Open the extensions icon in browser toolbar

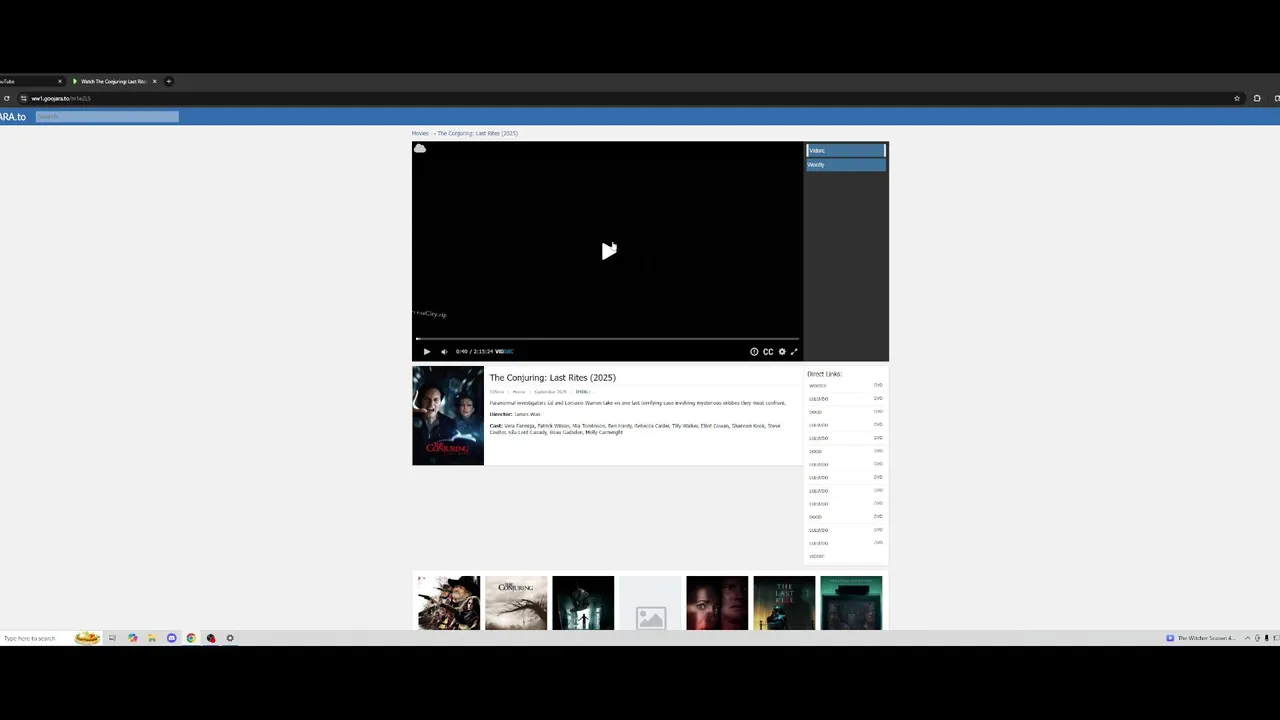pyautogui.click(x=1257, y=98)
